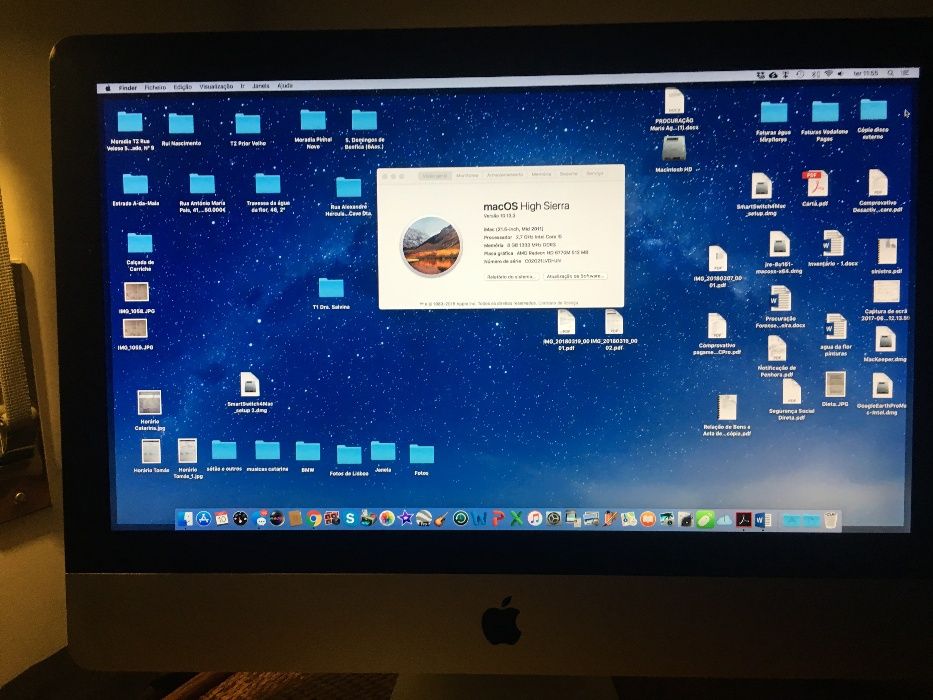This screenshot has width=933, height=700.
Task: Open Notification Center in menu bar
Action: coord(906,73)
